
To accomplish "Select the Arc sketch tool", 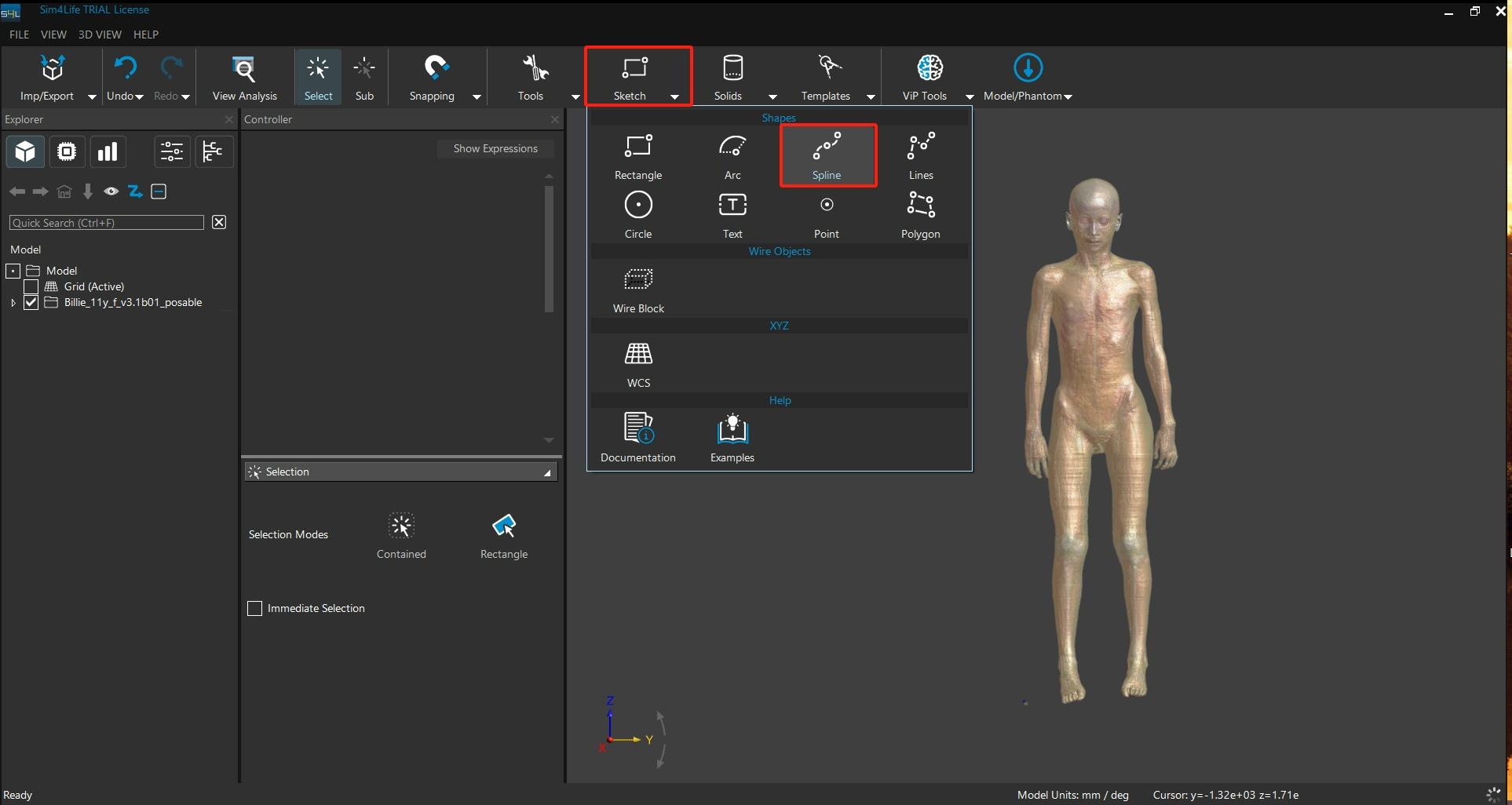I will pyautogui.click(x=732, y=156).
